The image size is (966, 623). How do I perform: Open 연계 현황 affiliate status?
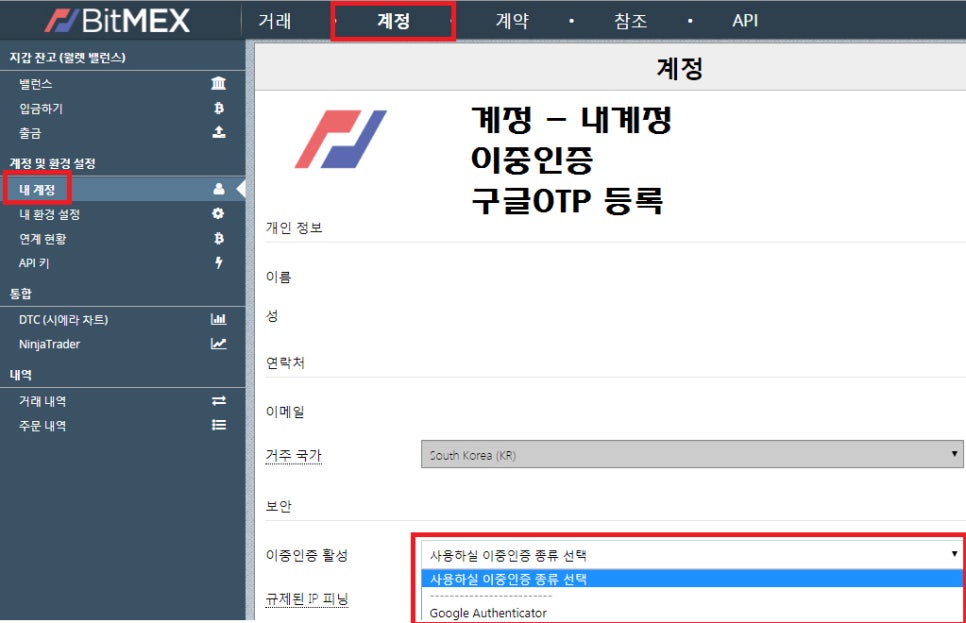[x=43, y=239]
